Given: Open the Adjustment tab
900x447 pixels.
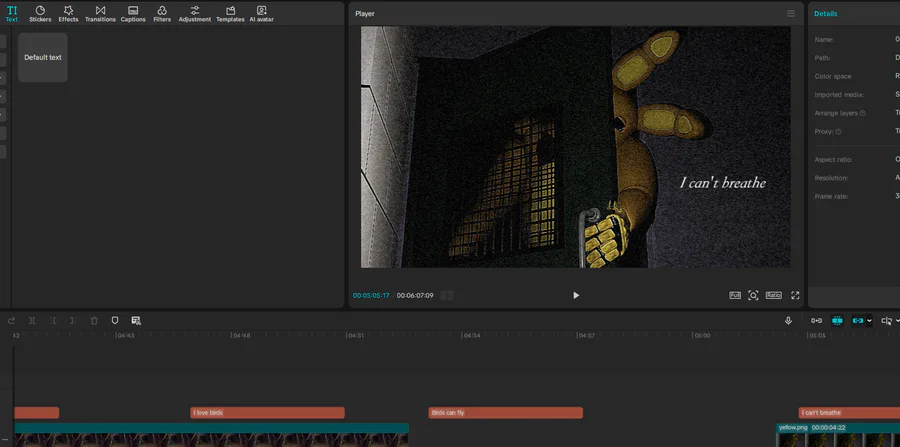Looking at the screenshot, I should pyautogui.click(x=195, y=14).
